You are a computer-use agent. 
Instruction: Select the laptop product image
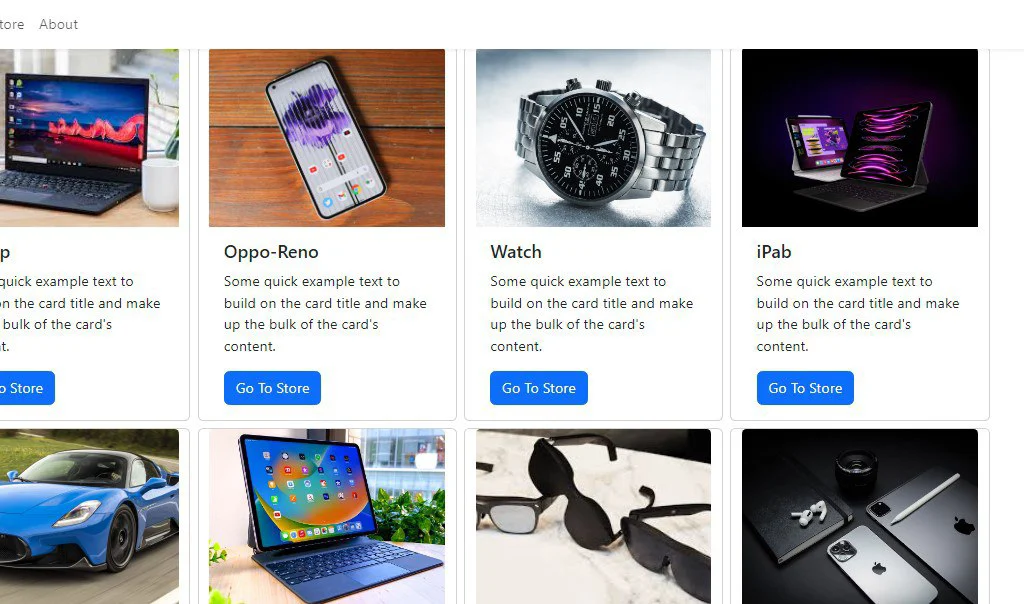(x=89, y=138)
